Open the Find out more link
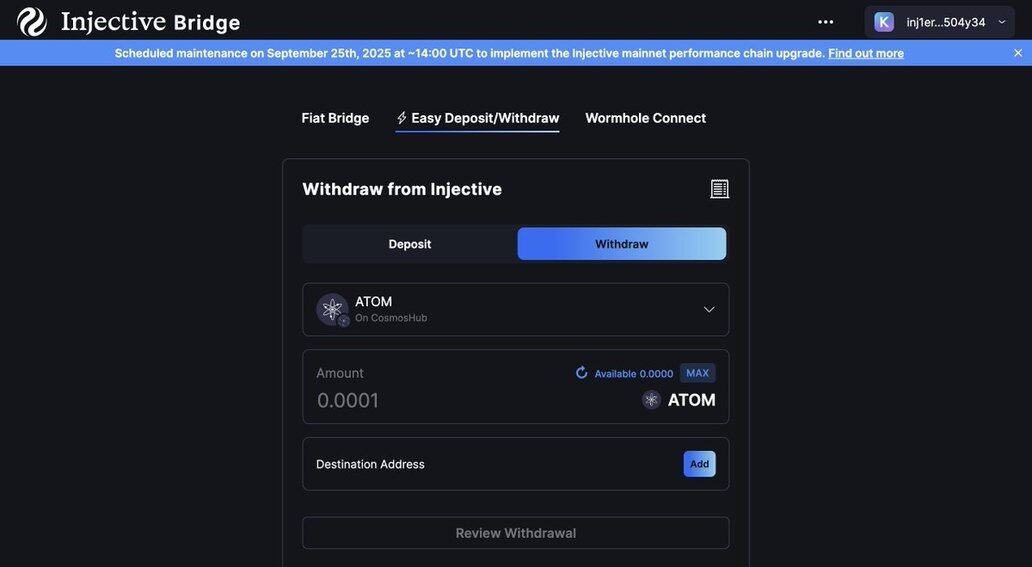Image resolution: width=1032 pixels, height=567 pixels. pos(865,53)
